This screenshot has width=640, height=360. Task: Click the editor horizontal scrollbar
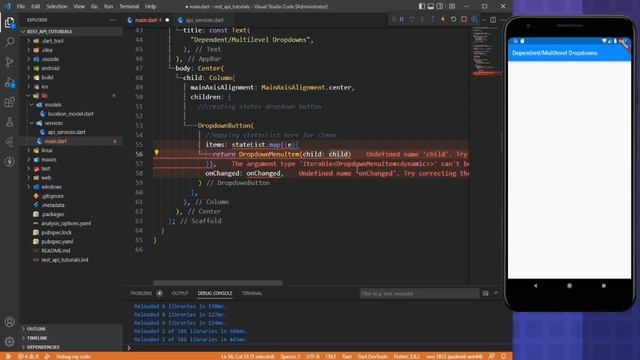coord(218,283)
